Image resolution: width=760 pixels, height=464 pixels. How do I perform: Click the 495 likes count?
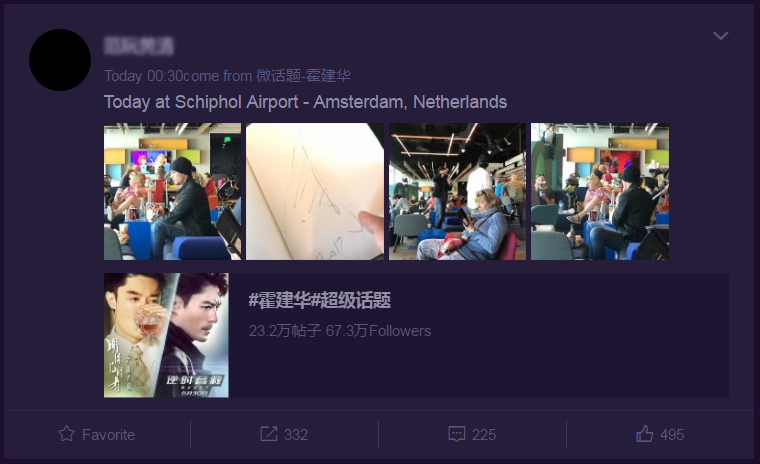(672, 434)
